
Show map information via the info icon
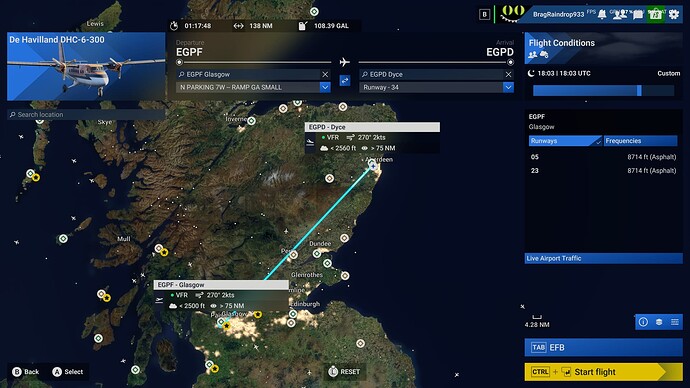tap(643, 322)
